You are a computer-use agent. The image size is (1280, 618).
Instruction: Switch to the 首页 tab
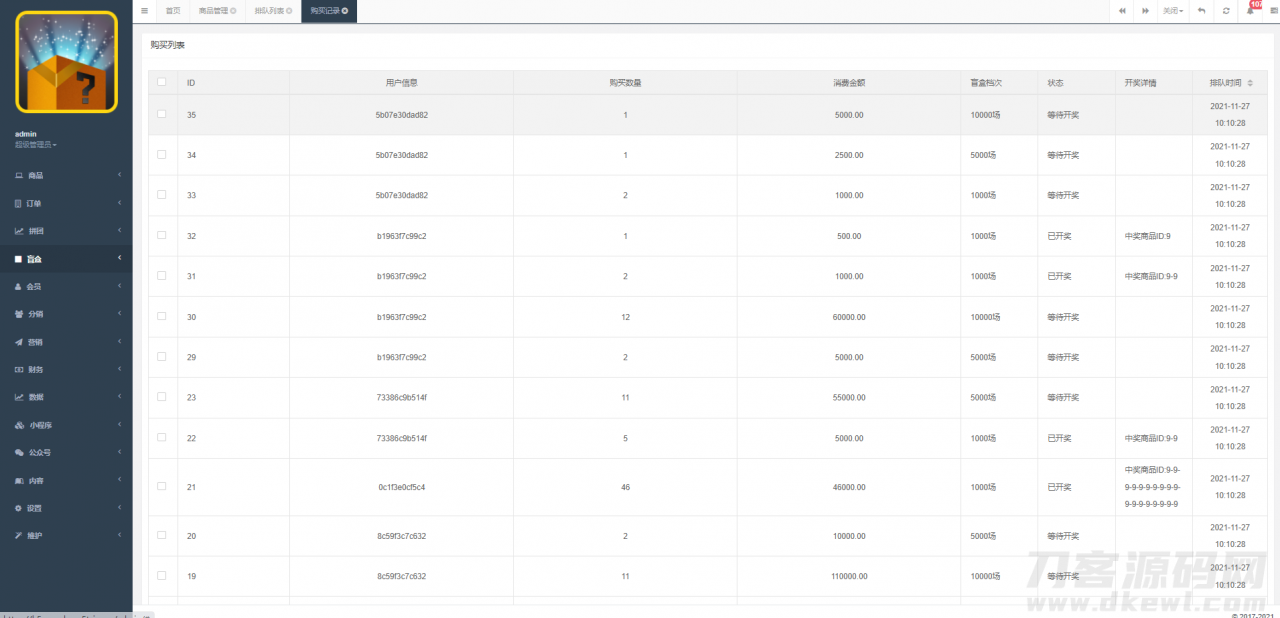(173, 11)
